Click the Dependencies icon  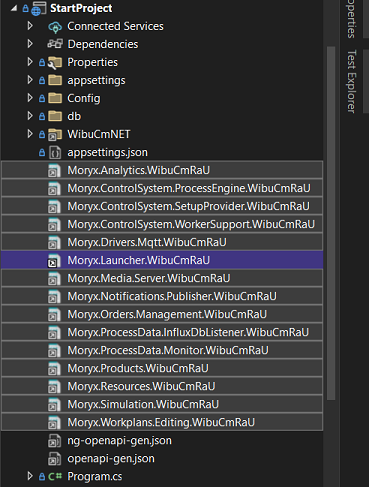(x=55, y=44)
